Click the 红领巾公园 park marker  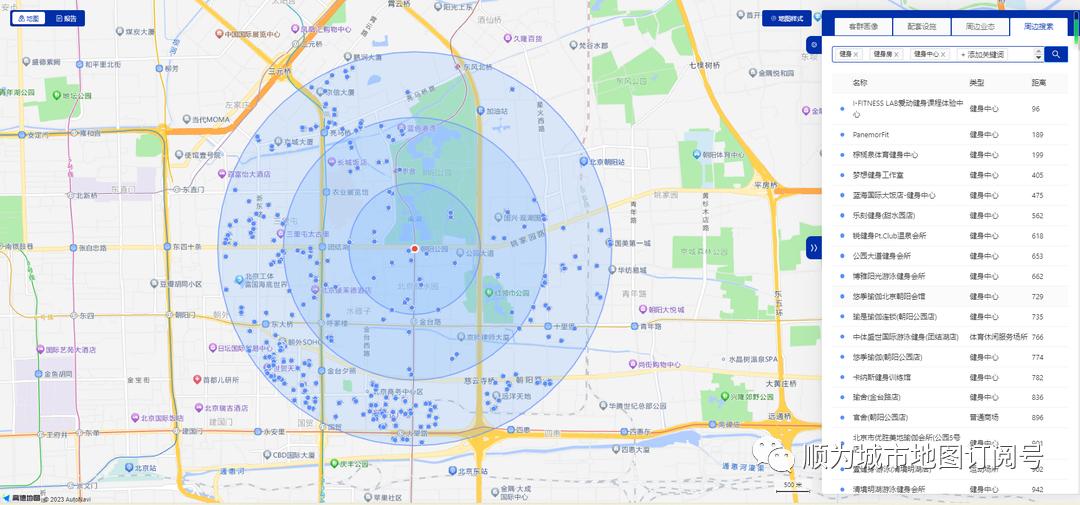pyautogui.click(x=490, y=292)
